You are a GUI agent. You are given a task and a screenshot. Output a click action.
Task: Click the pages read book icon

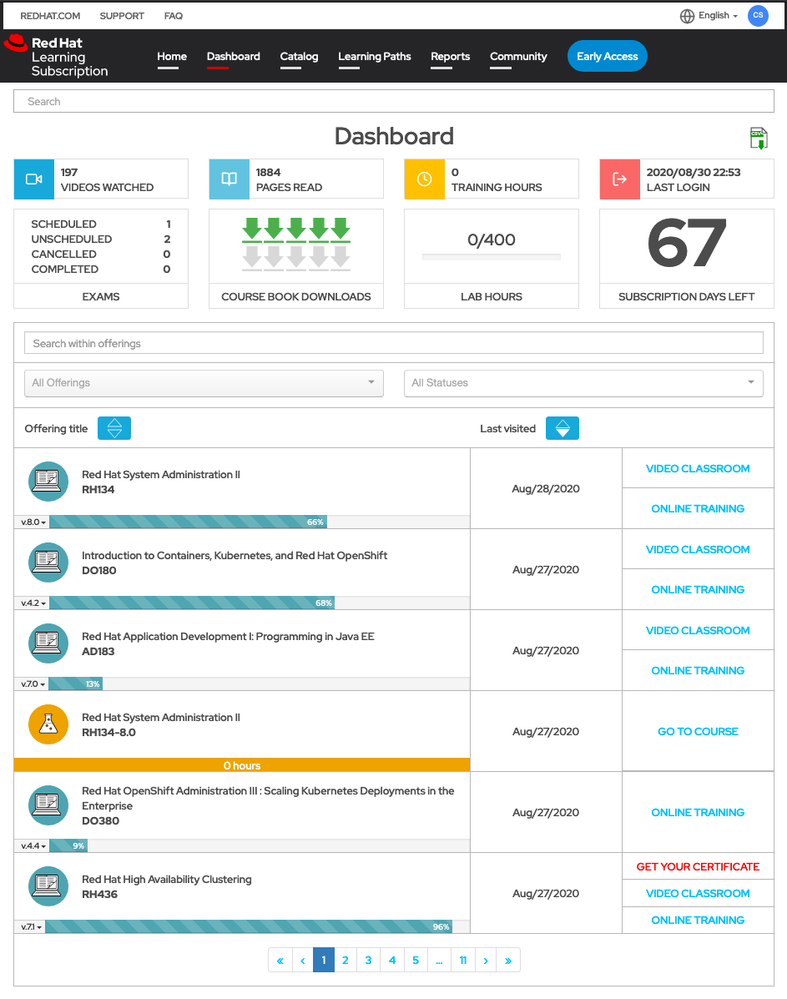tap(229, 179)
